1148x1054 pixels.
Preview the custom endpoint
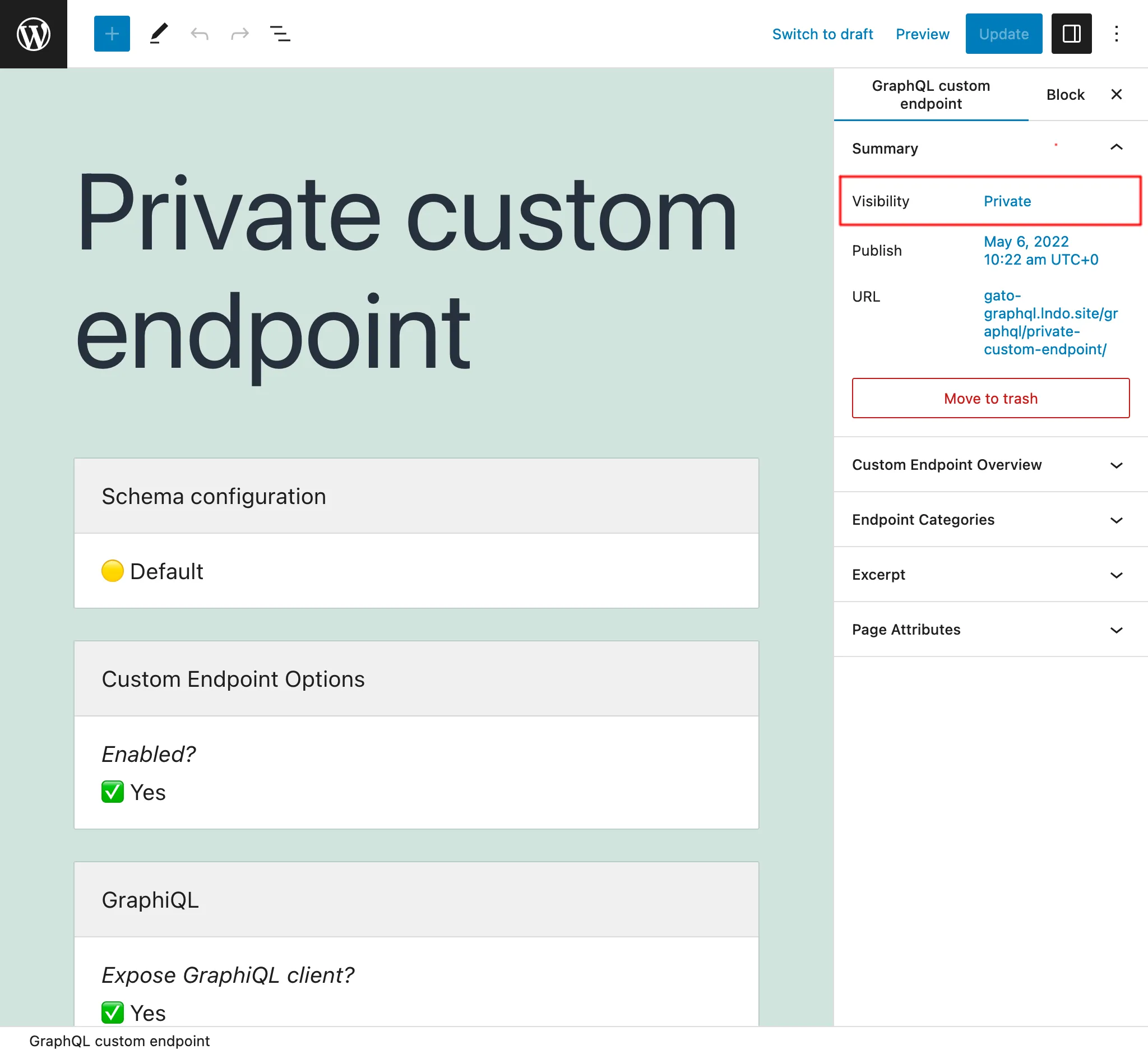[922, 34]
